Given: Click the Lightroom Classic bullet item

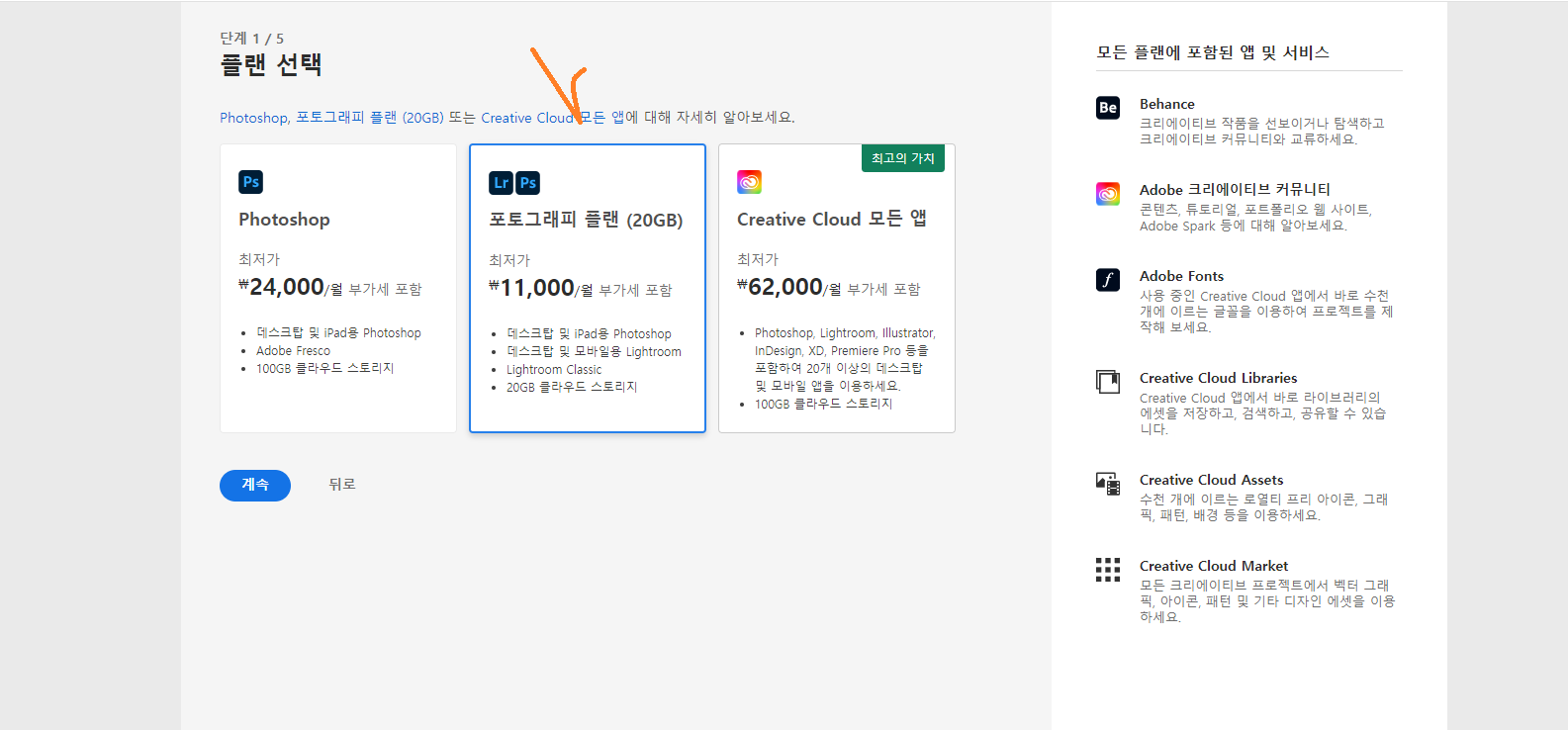Looking at the screenshot, I should click(554, 370).
